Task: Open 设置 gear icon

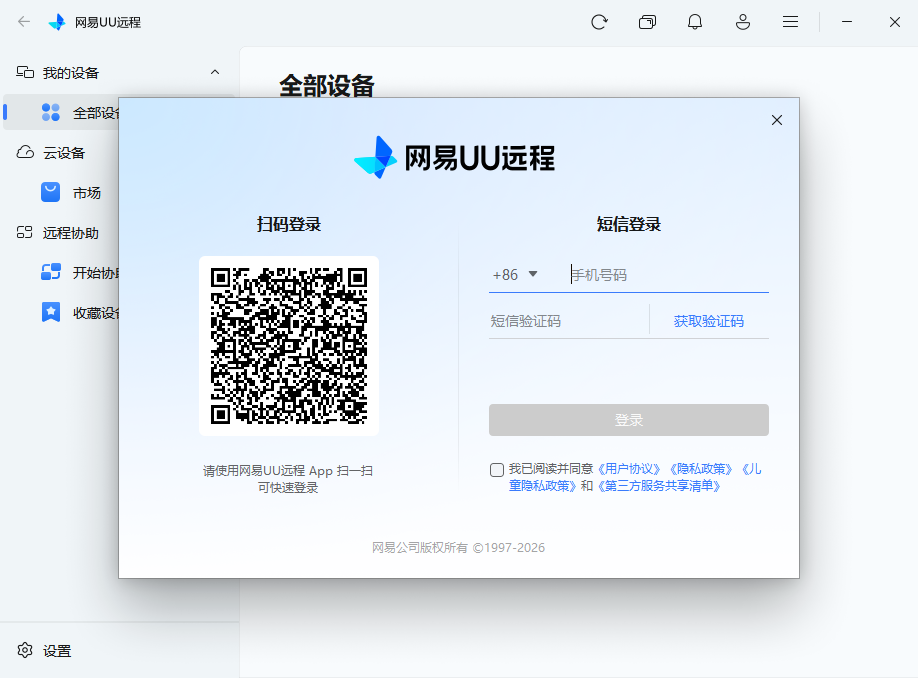Action: (x=25, y=650)
